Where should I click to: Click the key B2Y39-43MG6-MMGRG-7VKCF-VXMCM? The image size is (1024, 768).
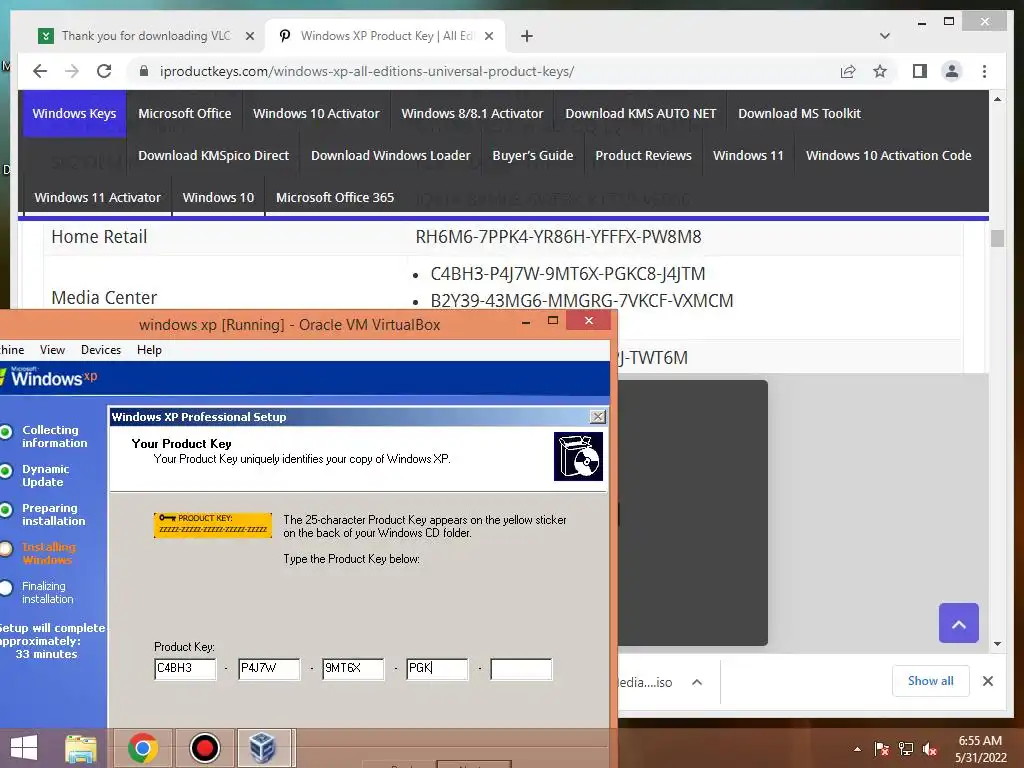[x=582, y=301]
